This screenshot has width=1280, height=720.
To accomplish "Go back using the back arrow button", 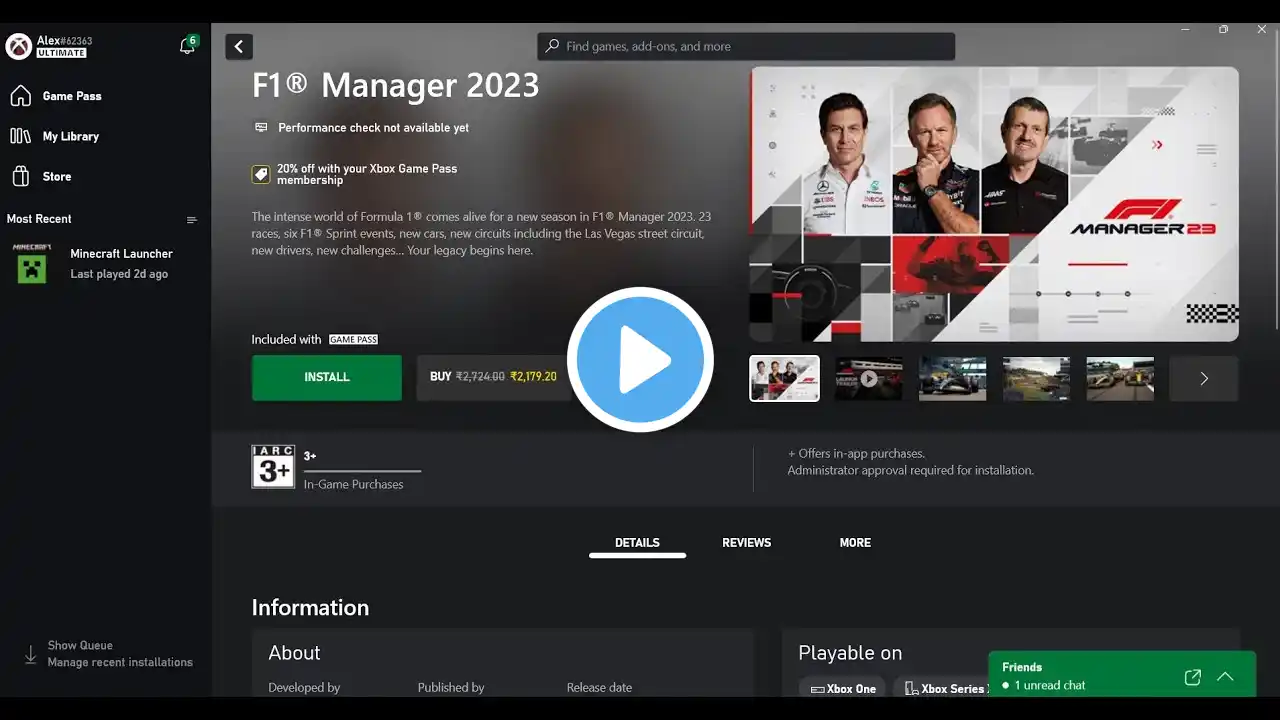I will [239, 47].
